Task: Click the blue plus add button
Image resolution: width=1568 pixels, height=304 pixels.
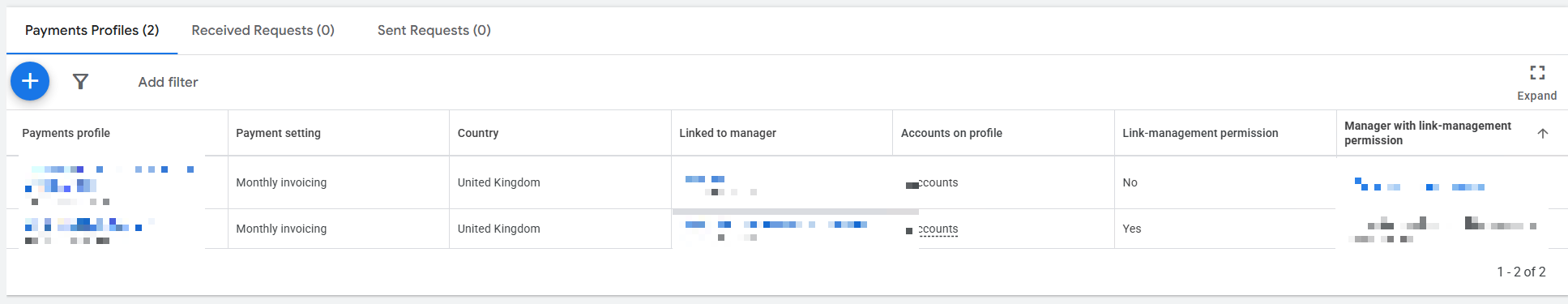Action: tap(30, 81)
